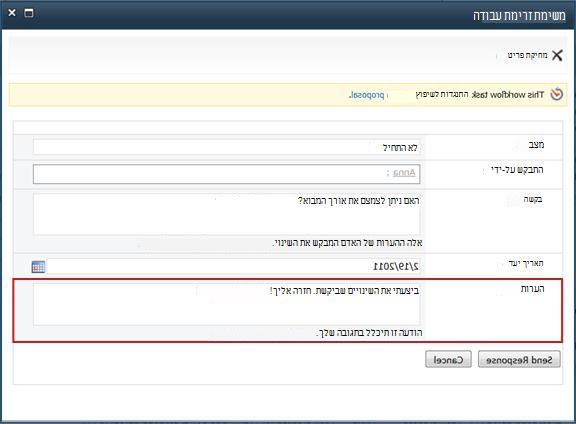Click inside the comments text area
576x424 pixels.
coord(226,304)
